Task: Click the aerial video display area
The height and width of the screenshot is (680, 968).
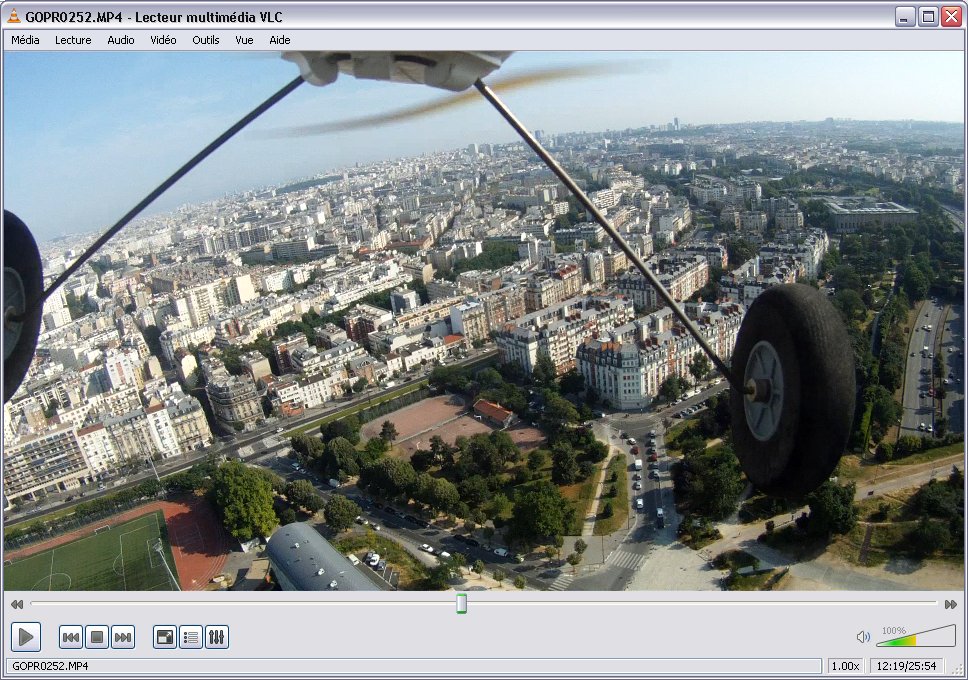Action: [483, 321]
